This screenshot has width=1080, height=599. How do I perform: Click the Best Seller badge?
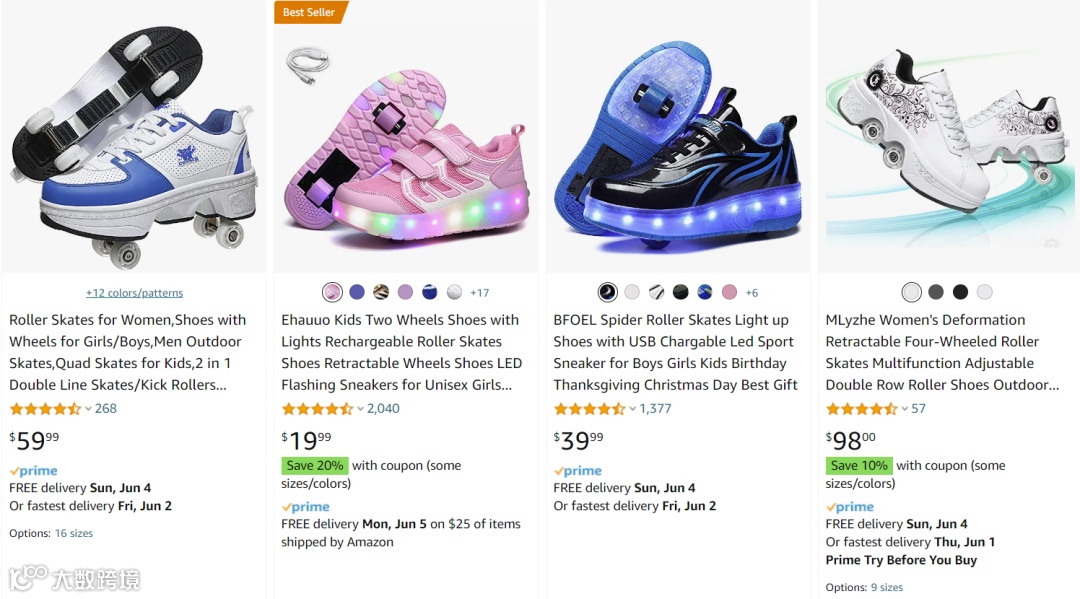tap(310, 12)
